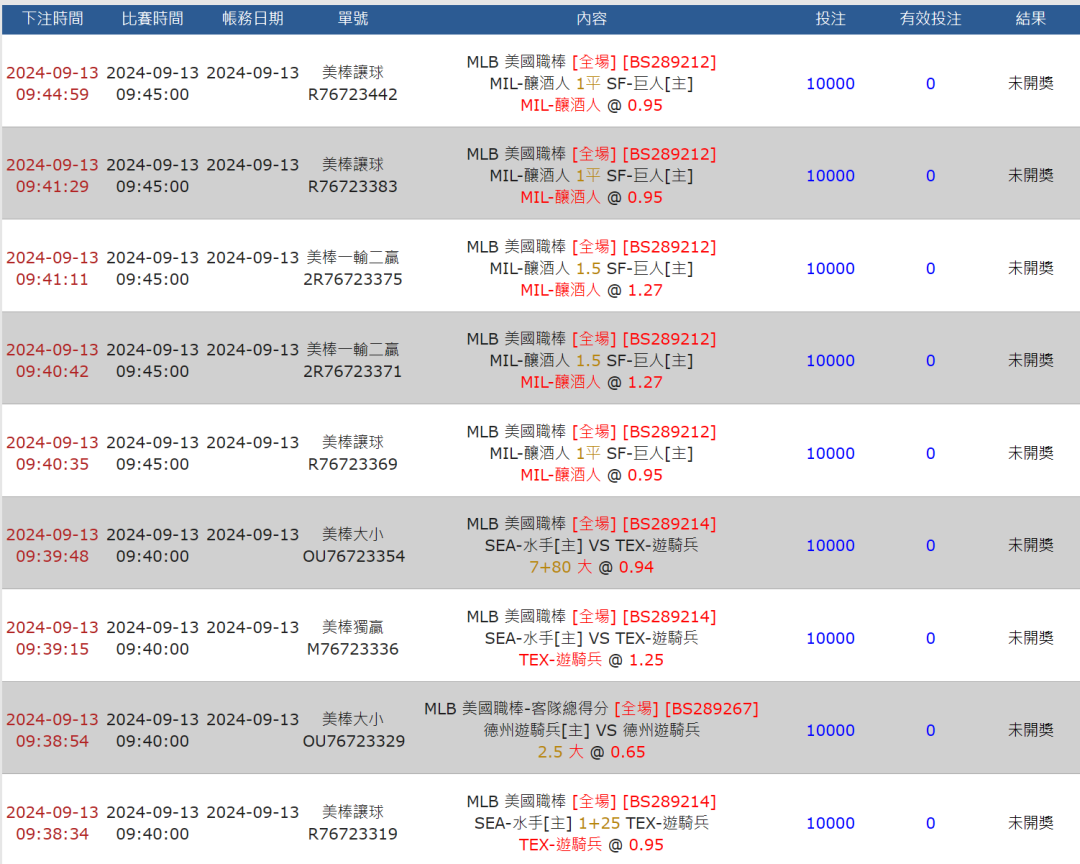Click odds line 7+80 大 @ 0.94
Image resolution: width=1080 pixels, height=864 pixels.
pyautogui.click(x=591, y=567)
